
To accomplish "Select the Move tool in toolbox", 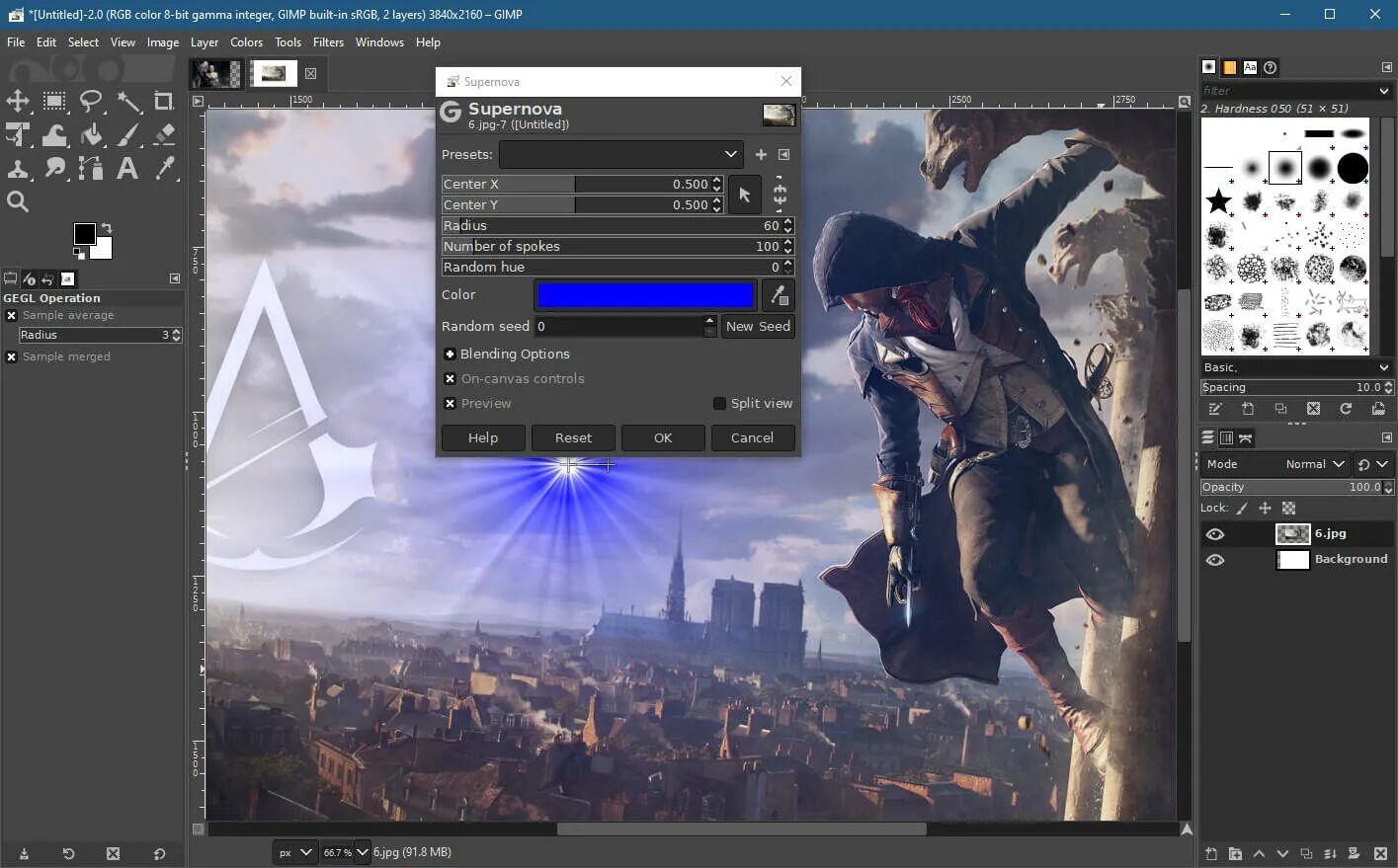I will coord(18,101).
